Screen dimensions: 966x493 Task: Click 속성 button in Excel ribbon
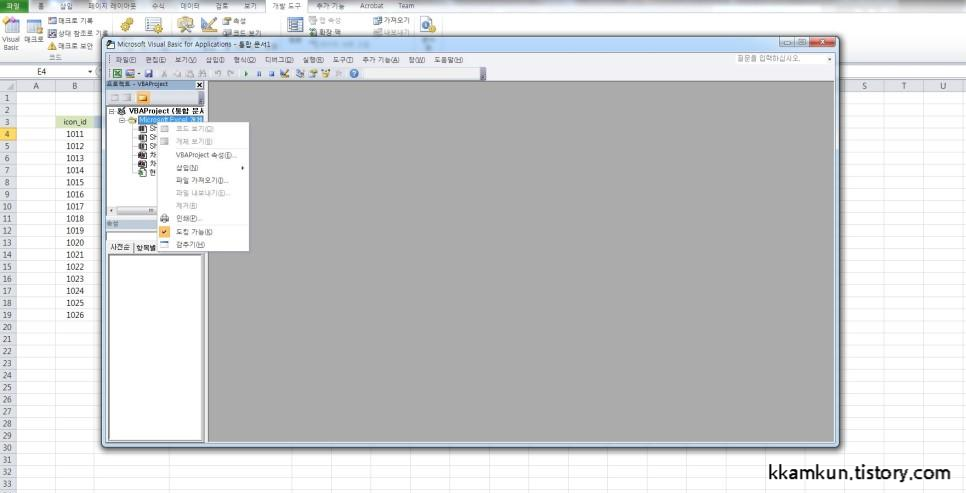pyautogui.click(x=234, y=21)
